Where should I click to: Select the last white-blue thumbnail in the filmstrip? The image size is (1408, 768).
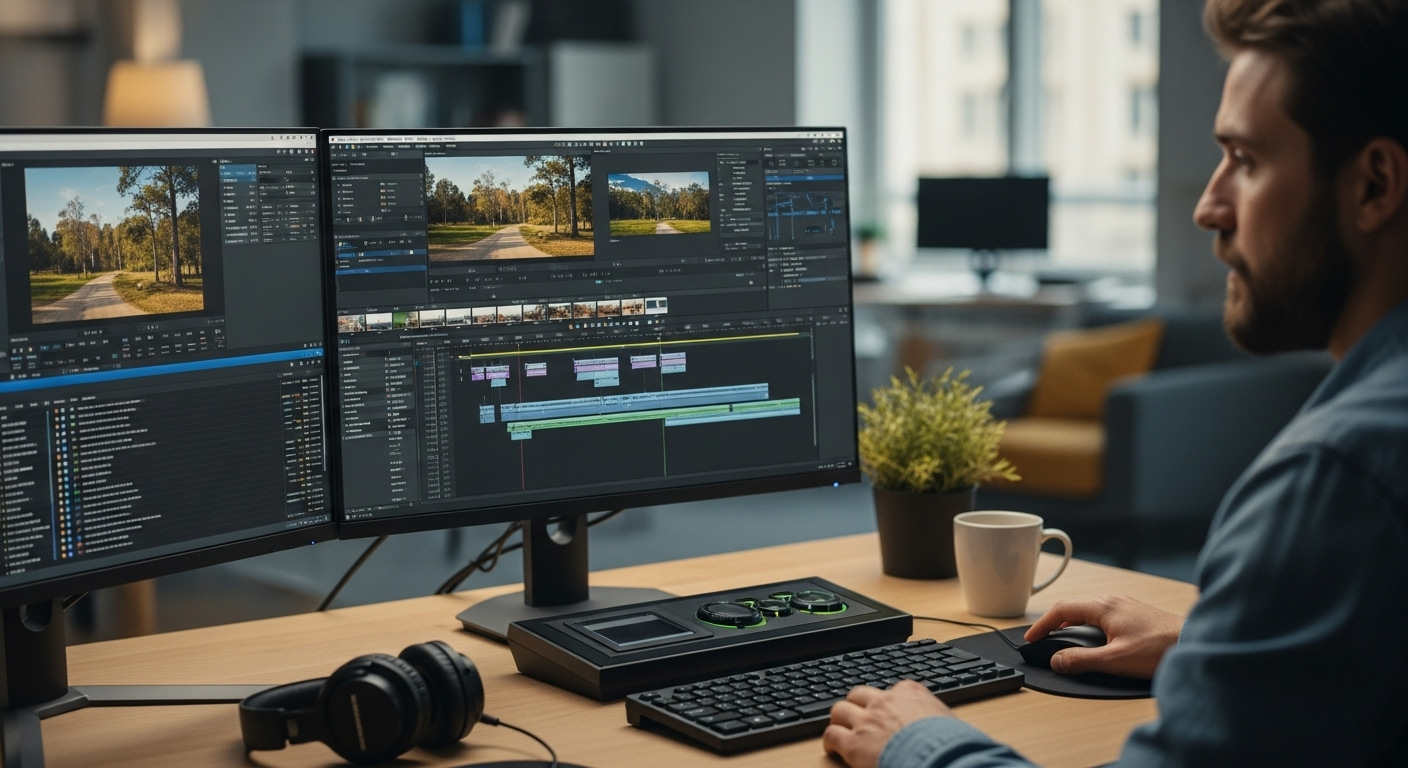(656, 305)
